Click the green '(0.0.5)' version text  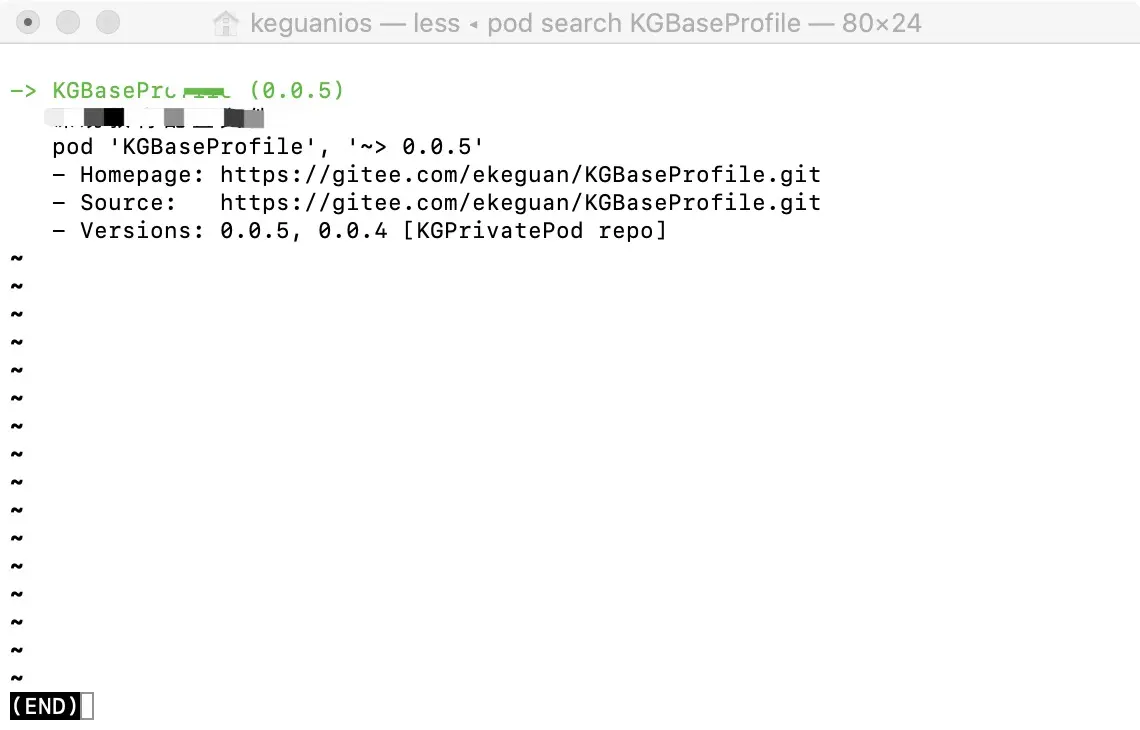click(296, 91)
